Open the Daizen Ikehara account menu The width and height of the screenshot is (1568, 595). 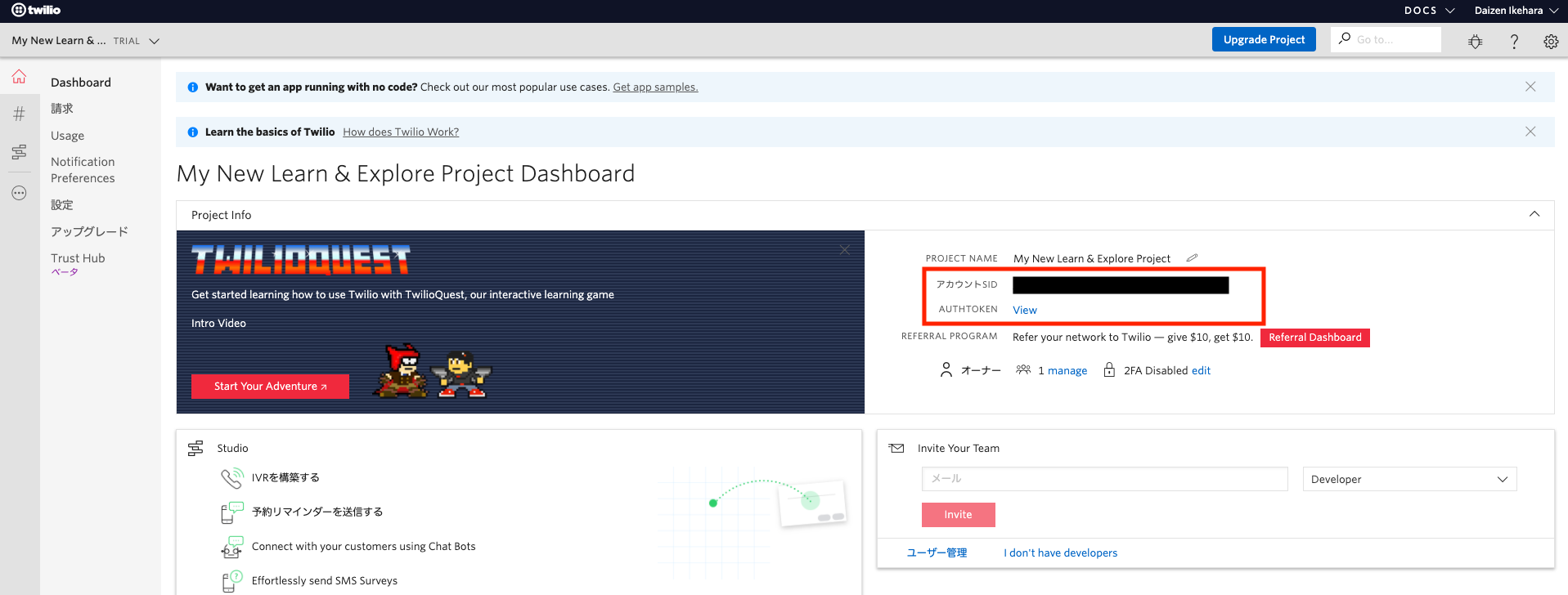(x=1516, y=11)
